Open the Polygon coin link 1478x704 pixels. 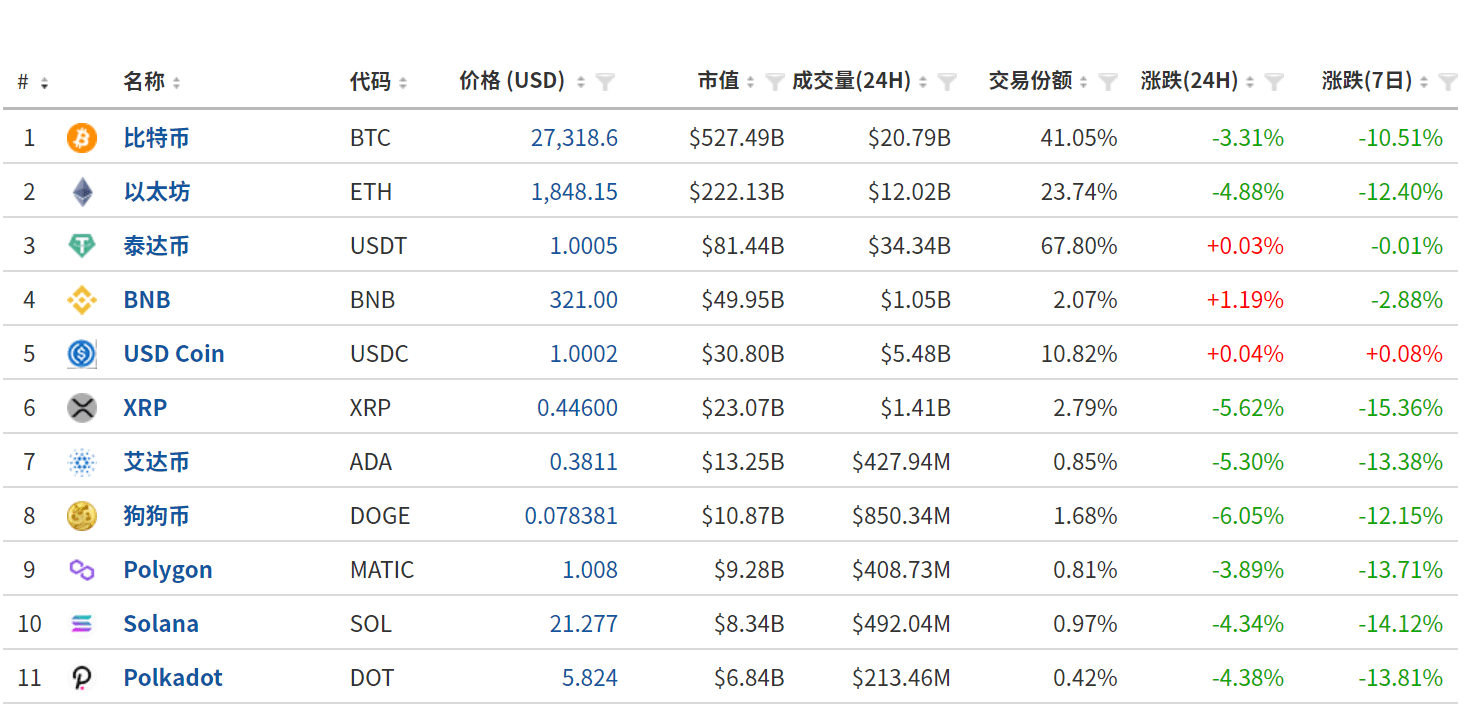[168, 570]
